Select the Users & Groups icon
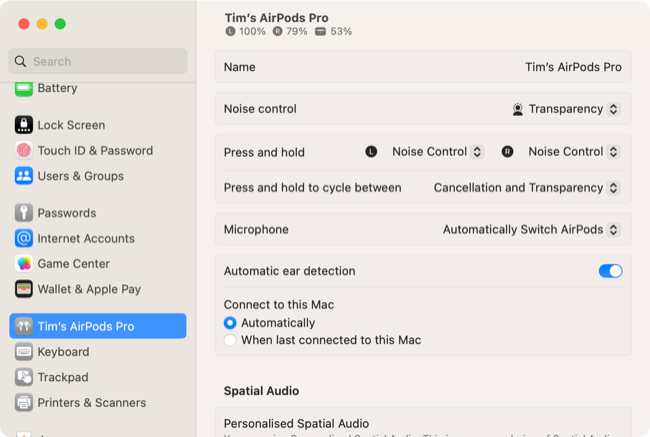650x437 pixels. click(24, 176)
